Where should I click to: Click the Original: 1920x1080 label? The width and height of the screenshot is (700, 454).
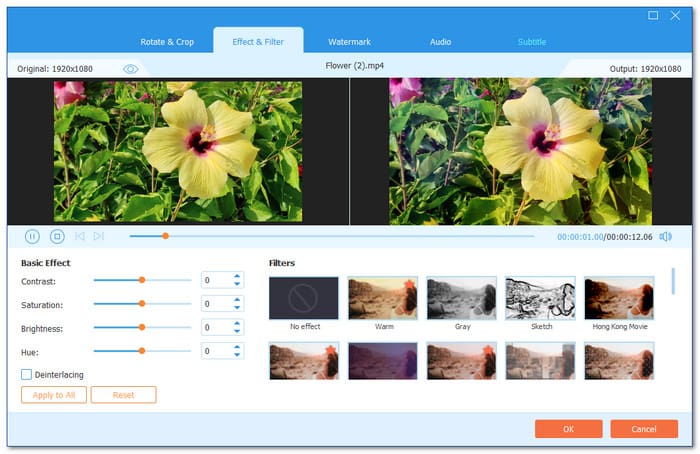pyautogui.click(x=55, y=69)
